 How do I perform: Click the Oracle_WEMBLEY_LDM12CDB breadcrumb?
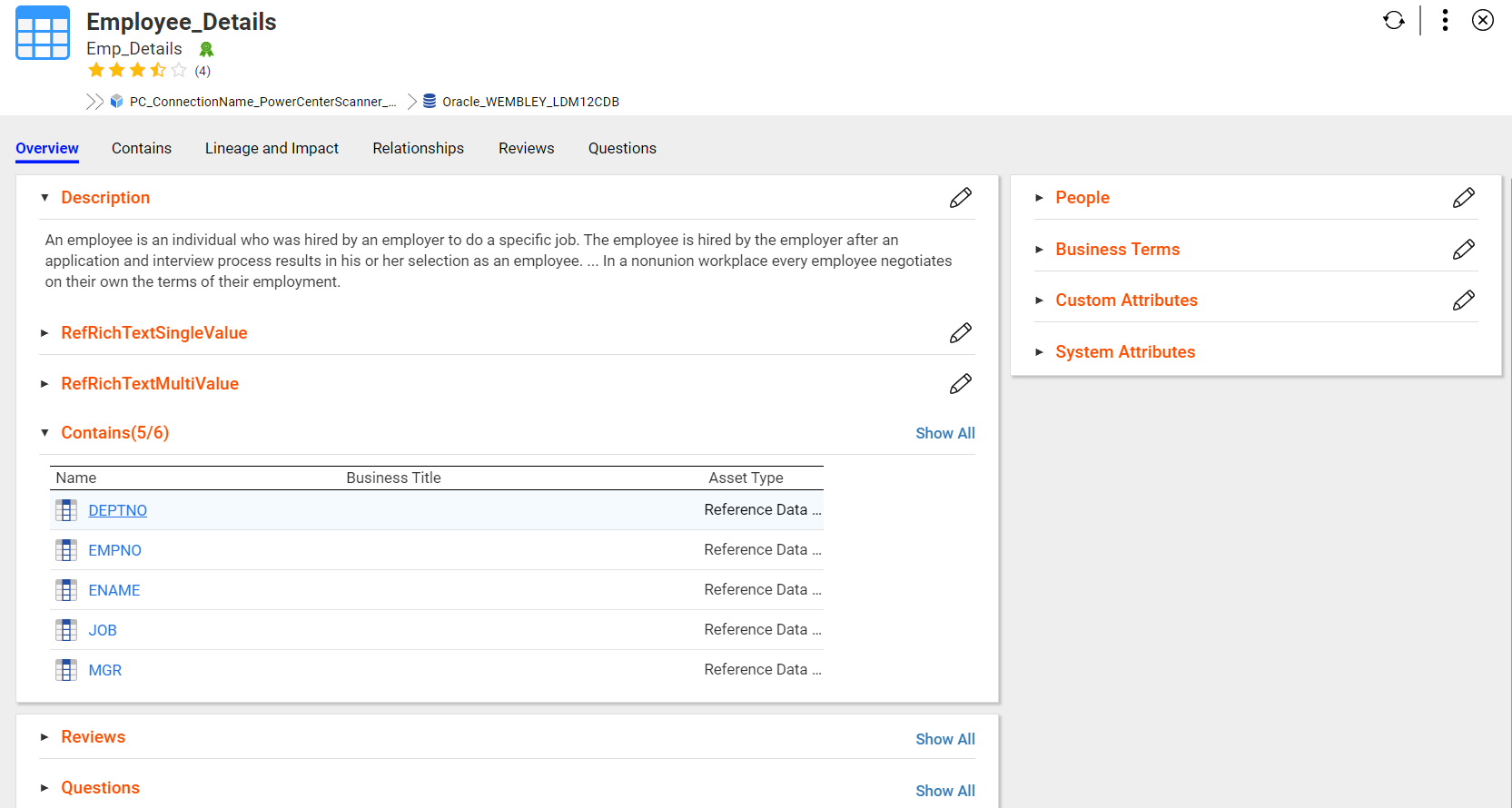pyautogui.click(x=530, y=102)
